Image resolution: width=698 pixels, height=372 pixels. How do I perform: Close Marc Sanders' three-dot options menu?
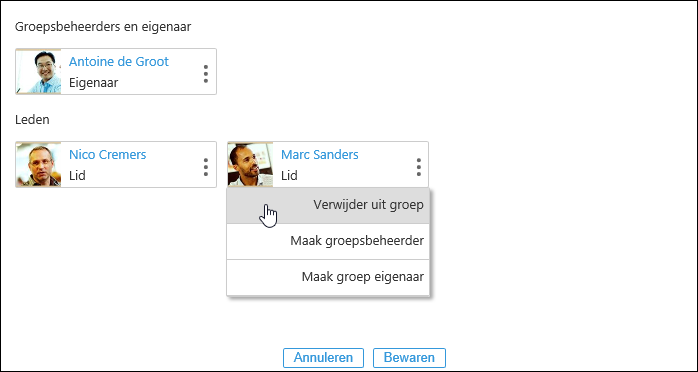coord(418,167)
